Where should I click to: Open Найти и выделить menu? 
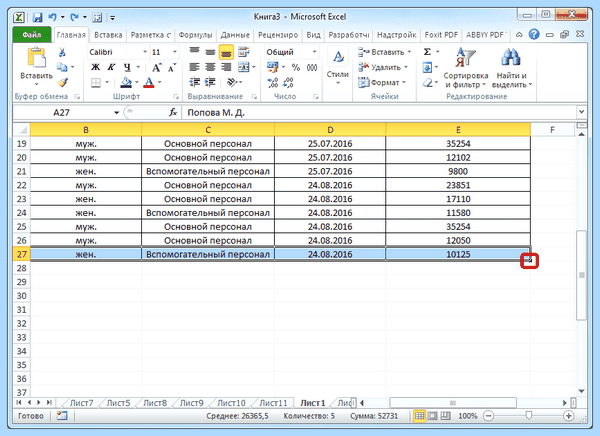(x=512, y=67)
